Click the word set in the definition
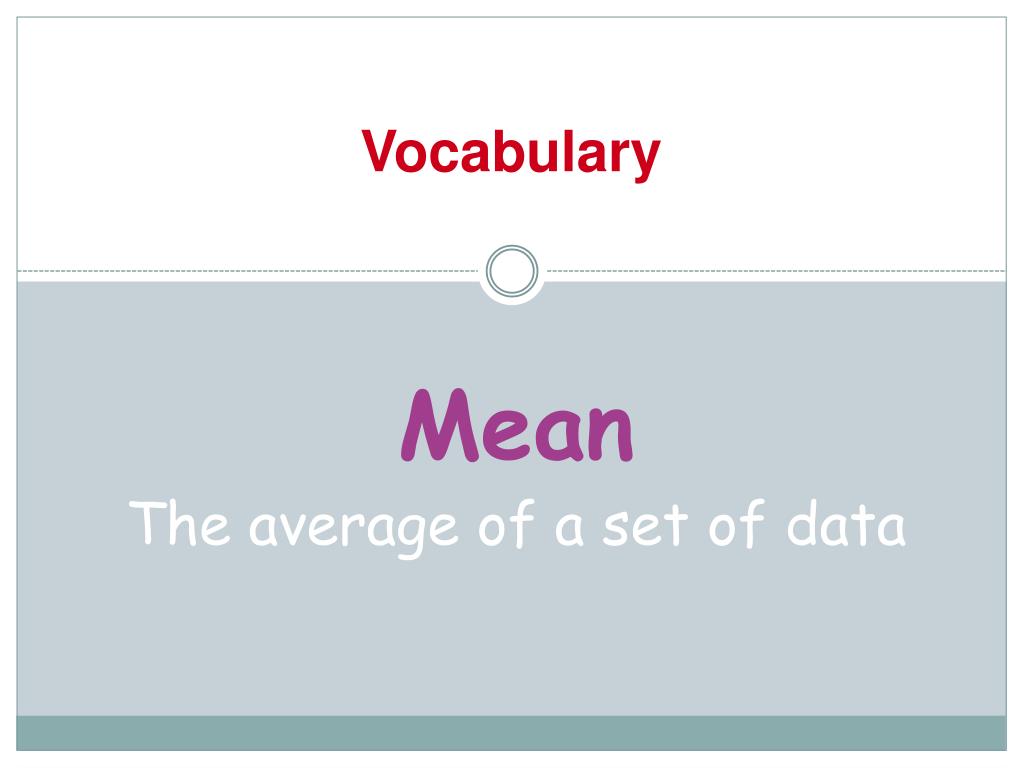The width and height of the screenshot is (1024, 768). tap(645, 526)
